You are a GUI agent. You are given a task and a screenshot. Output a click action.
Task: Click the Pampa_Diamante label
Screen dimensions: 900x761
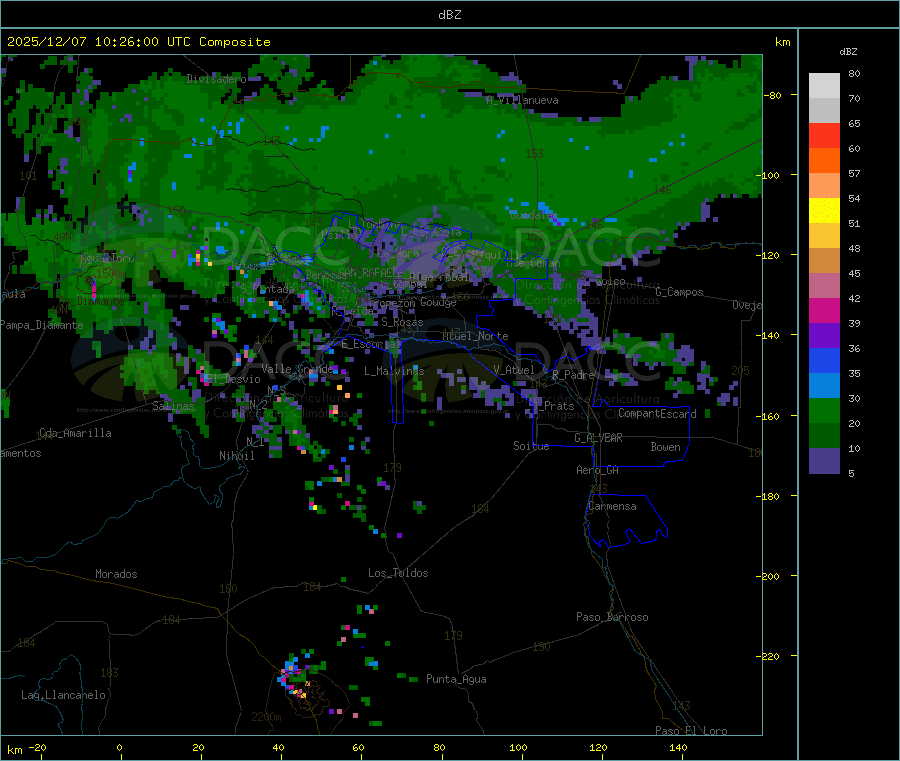[x=42, y=325]
